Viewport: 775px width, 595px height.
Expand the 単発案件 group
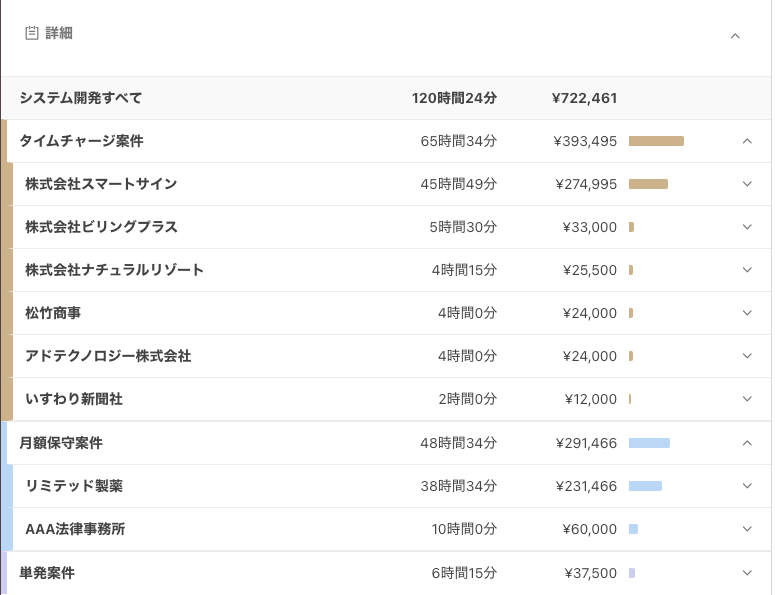tap(747, 573)
